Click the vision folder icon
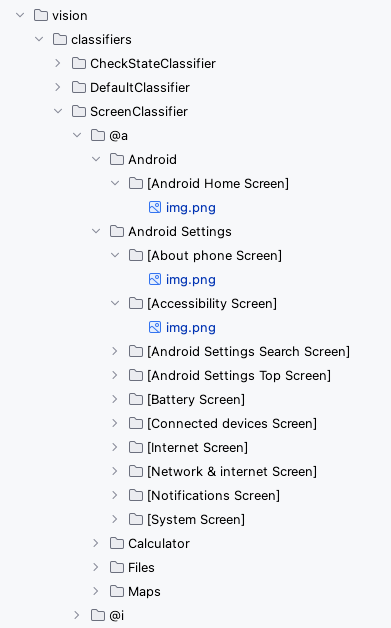The height and width of the screenshot is (628, 391). pyautogui.click(x=41, y=15)
